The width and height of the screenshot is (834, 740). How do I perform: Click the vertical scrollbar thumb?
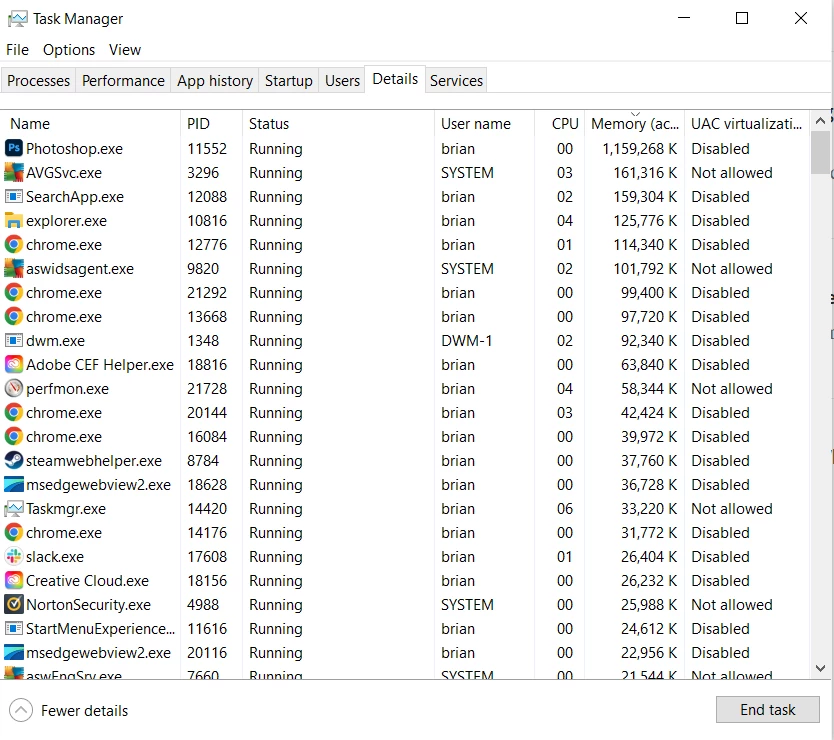point(820,153)
